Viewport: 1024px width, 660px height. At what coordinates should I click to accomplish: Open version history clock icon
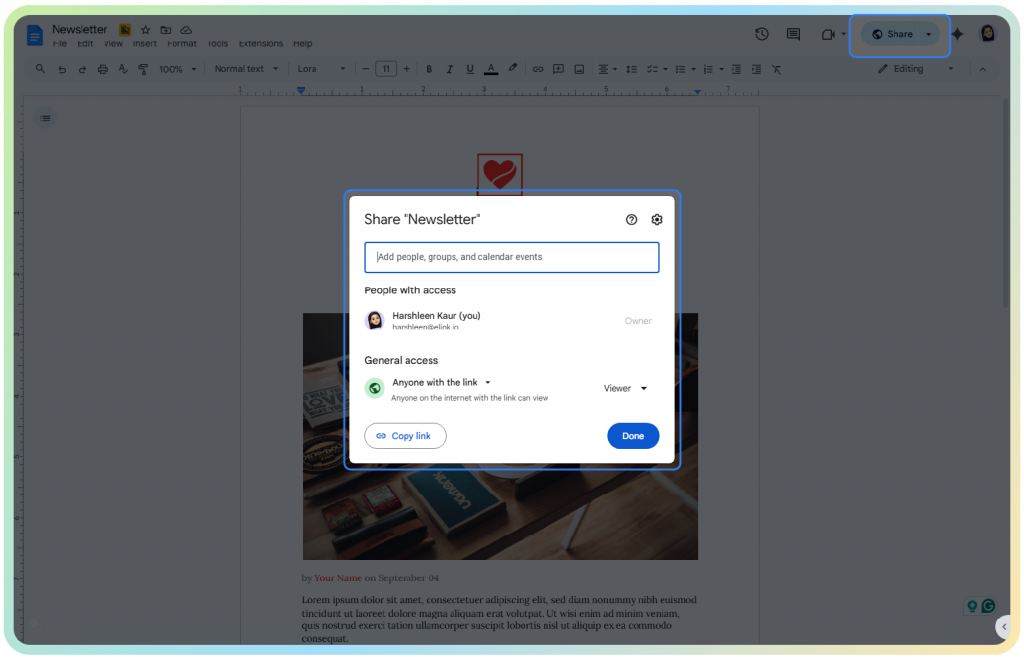(761, 34)
